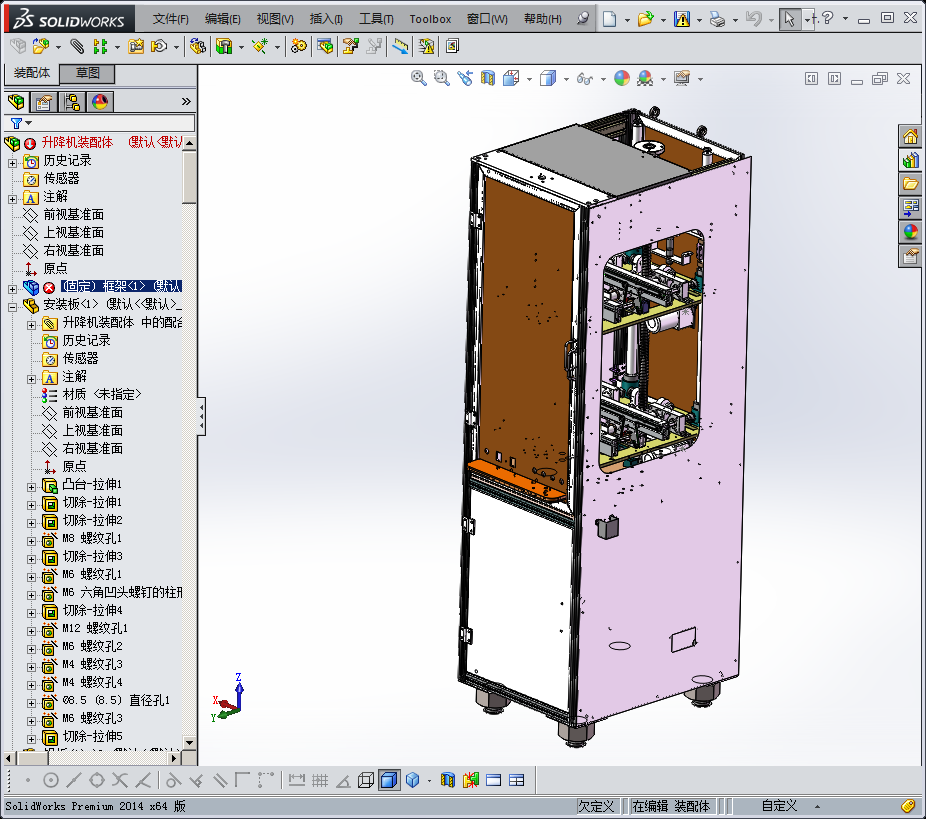Screen dimensions: 926x819
Task: Open the Hide/Show Items dropdown arrow
Action: 604,79
